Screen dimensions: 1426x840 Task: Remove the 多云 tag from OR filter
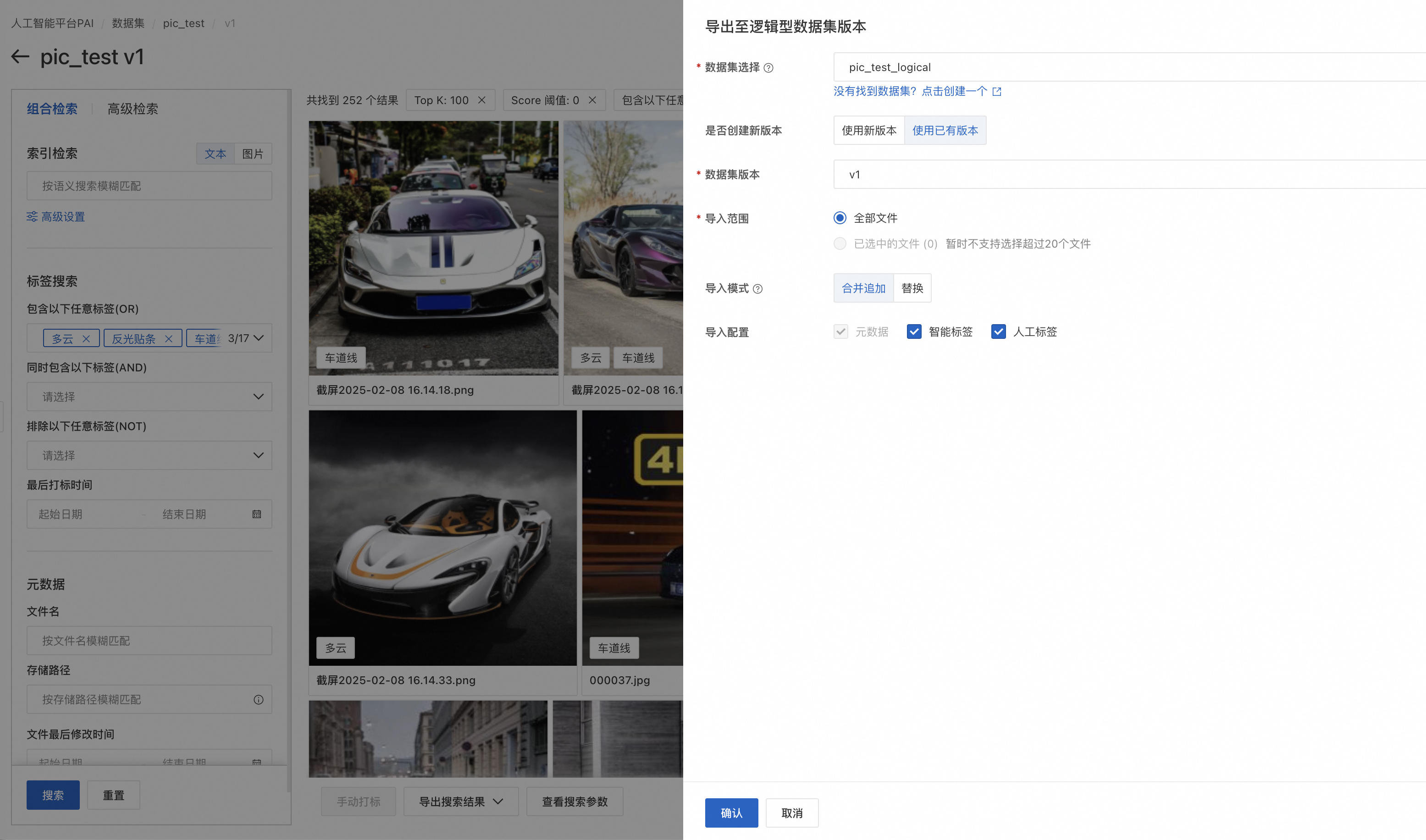[x=86, y=338]
